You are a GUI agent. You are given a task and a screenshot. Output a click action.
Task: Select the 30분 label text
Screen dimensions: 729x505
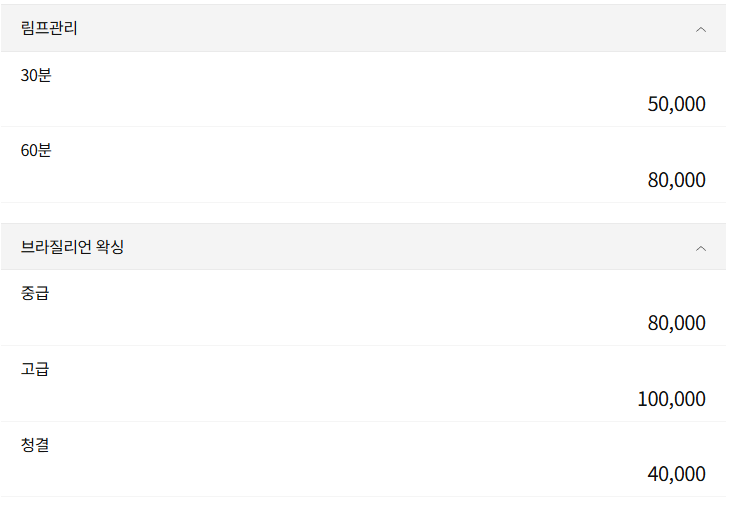[x=36, y=75]
